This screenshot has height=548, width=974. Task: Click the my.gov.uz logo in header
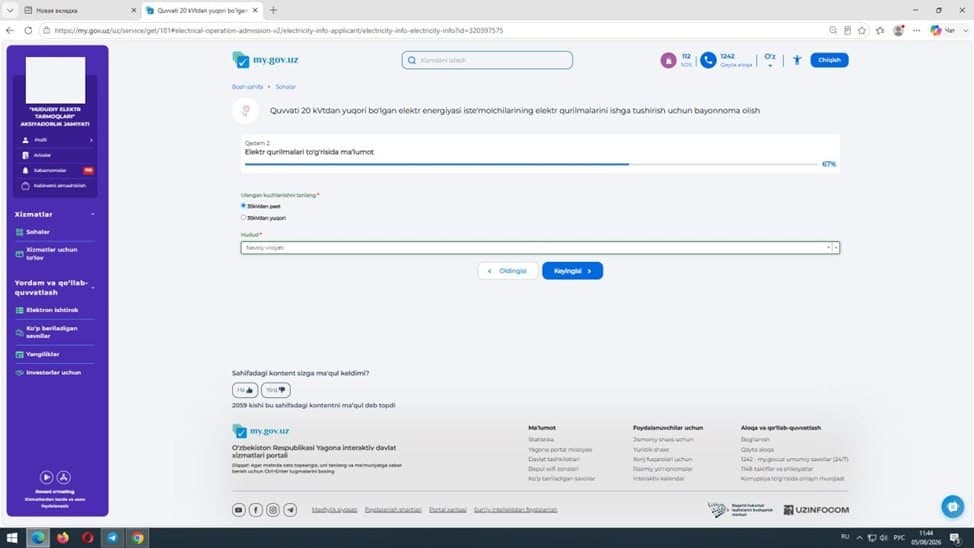[265, 60]
